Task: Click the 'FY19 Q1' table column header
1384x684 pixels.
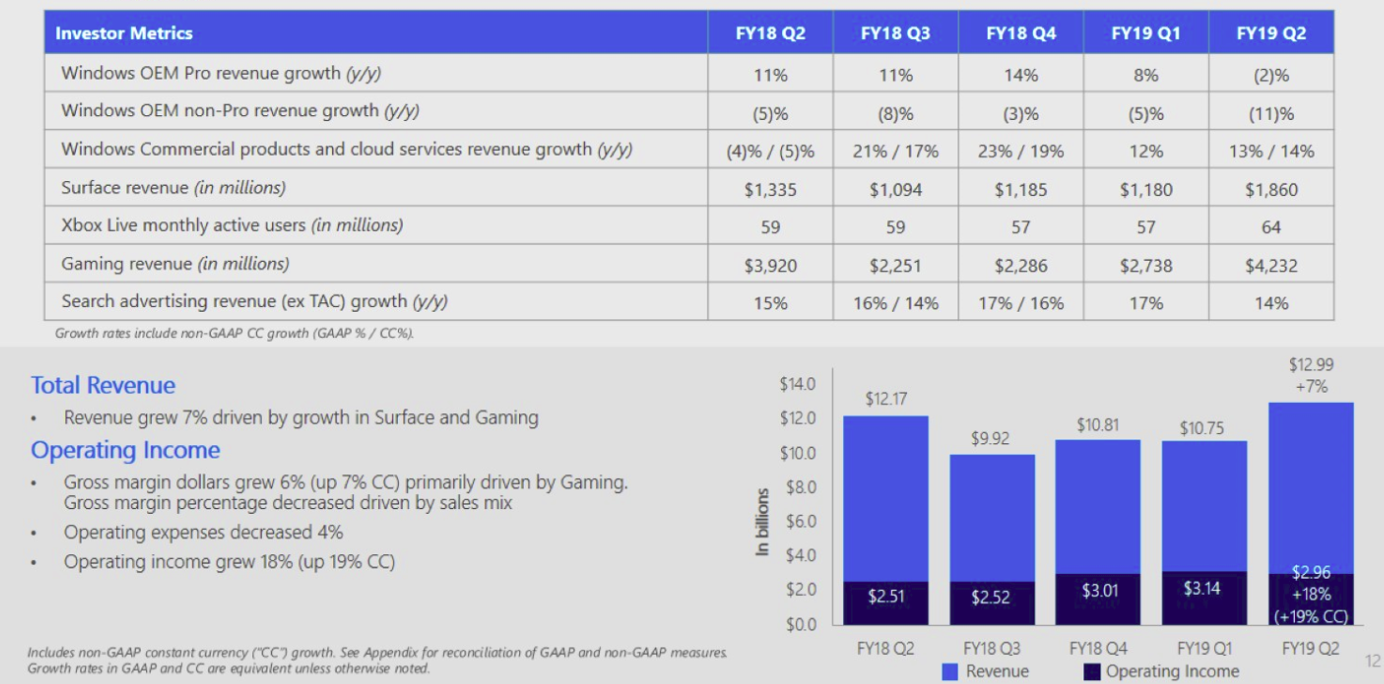Action: [1146, 33]
